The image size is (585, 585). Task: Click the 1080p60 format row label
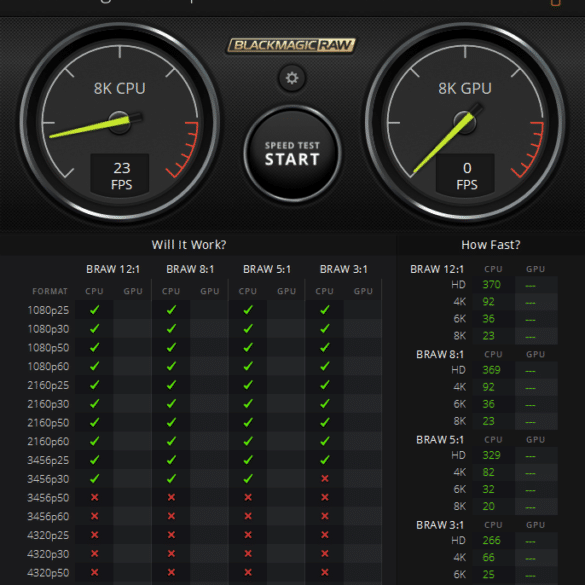[x=48, y=366]
